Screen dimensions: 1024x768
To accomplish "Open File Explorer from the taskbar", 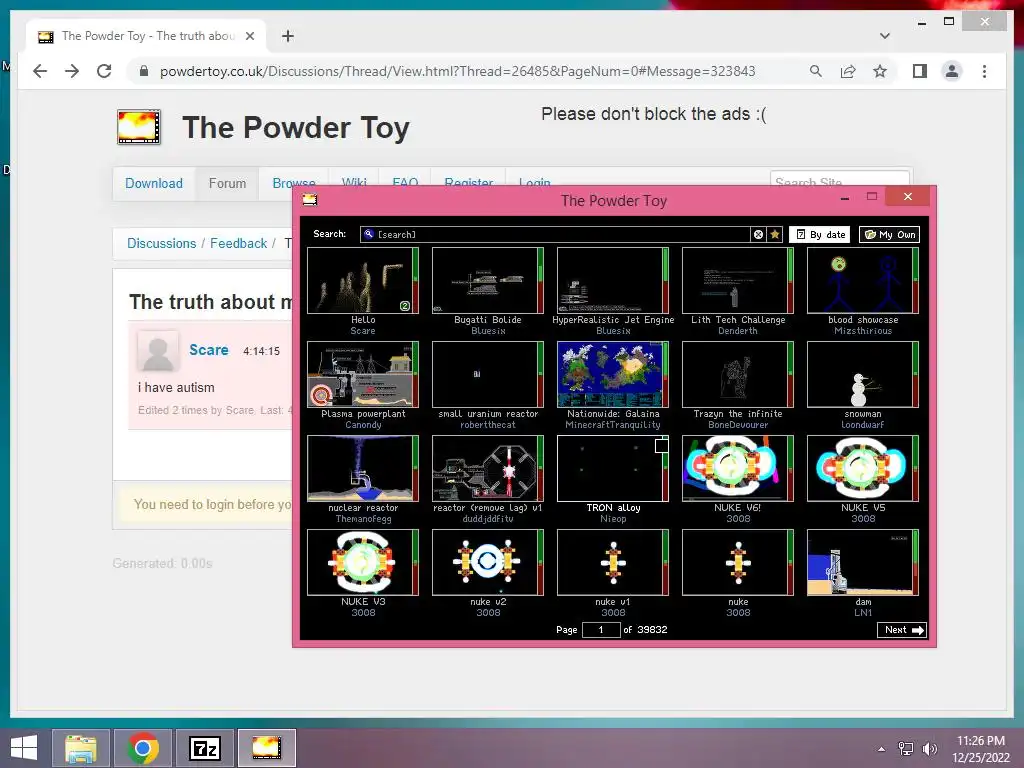I will tap(81, 748).
